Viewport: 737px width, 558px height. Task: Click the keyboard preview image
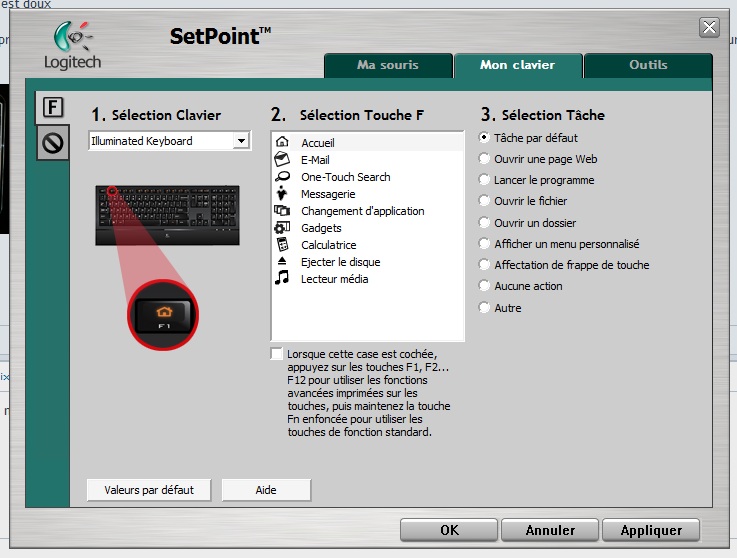pos(168,214)
